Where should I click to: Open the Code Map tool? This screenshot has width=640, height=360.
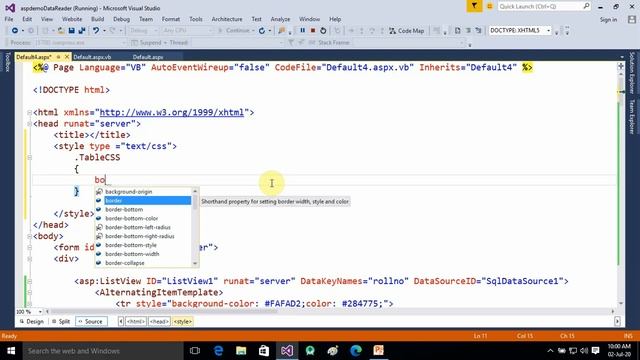click(407, 31)
